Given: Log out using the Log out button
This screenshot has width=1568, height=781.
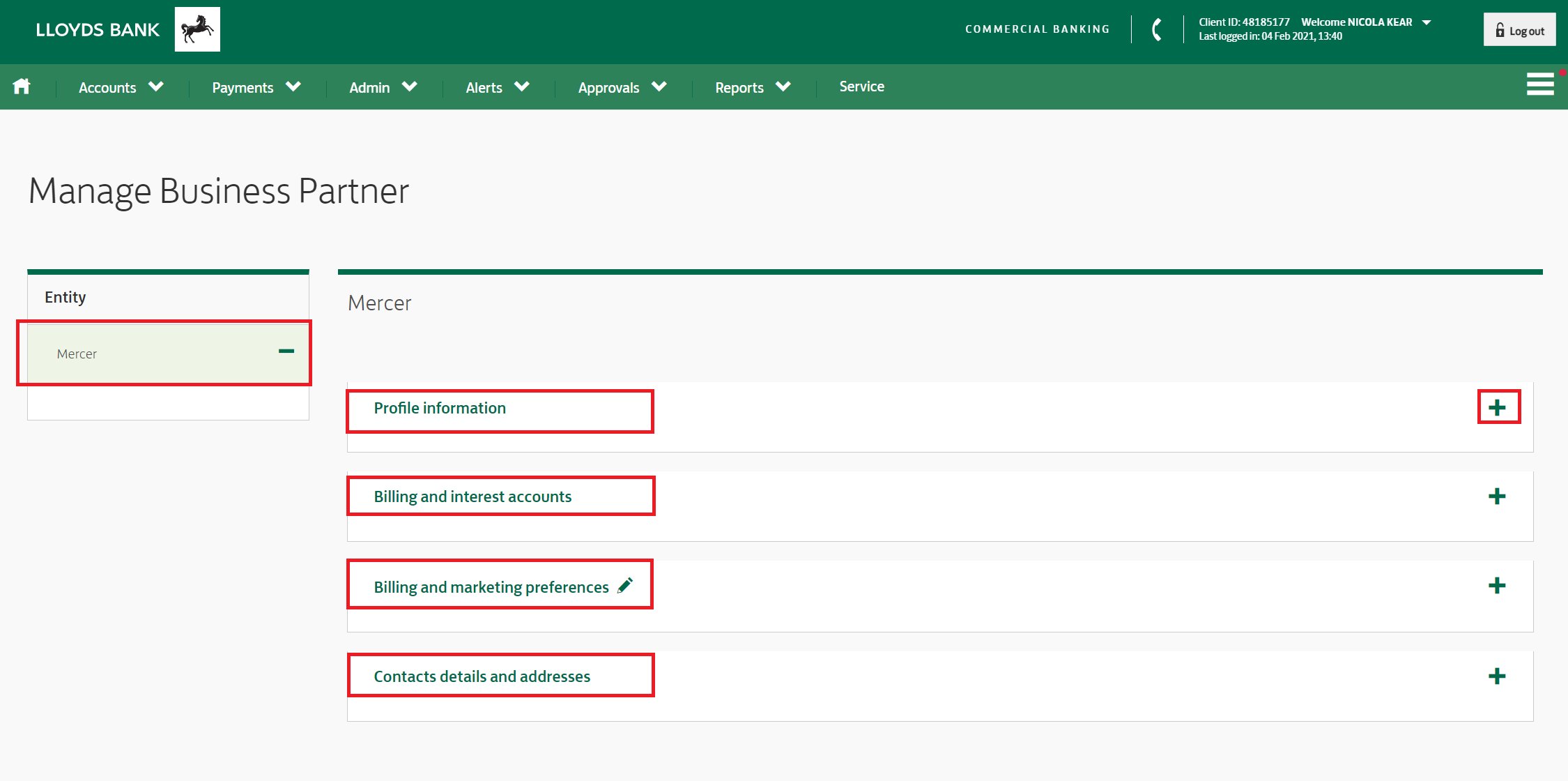Looking at the screenshot, I should tap(1520, 30).
